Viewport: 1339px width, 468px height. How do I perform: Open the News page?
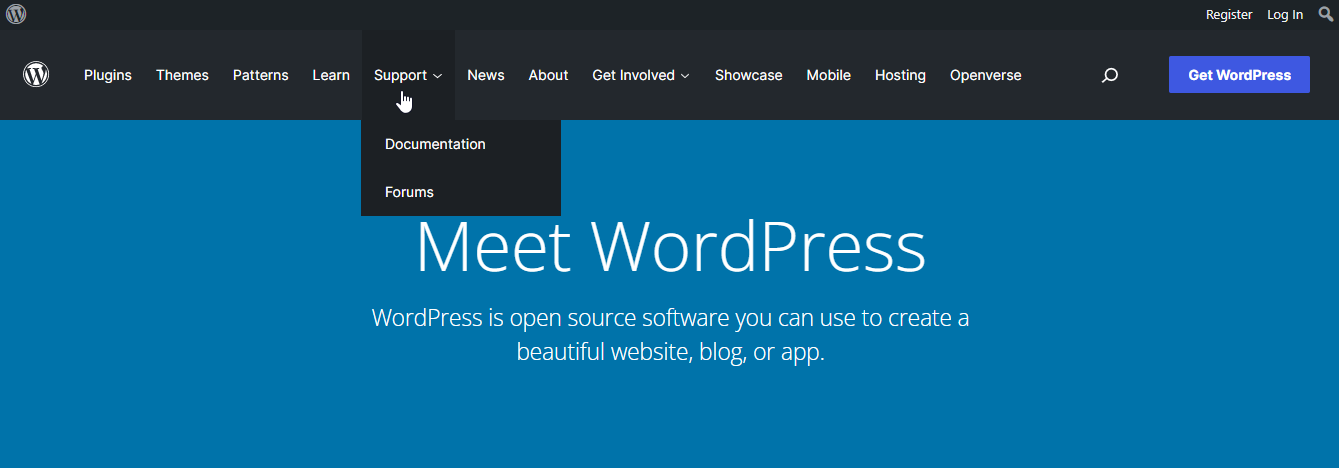click(x=486, y=75)
